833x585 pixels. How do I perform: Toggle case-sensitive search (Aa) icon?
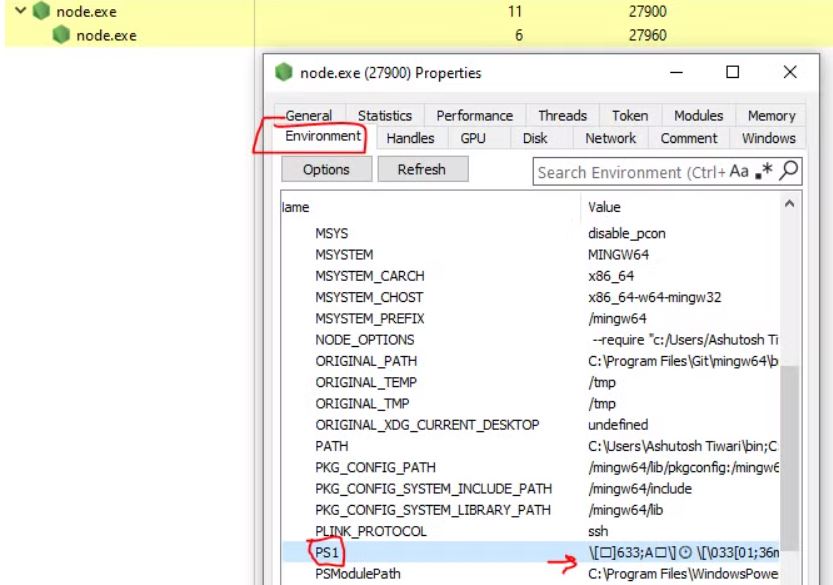tap(739, 171)
